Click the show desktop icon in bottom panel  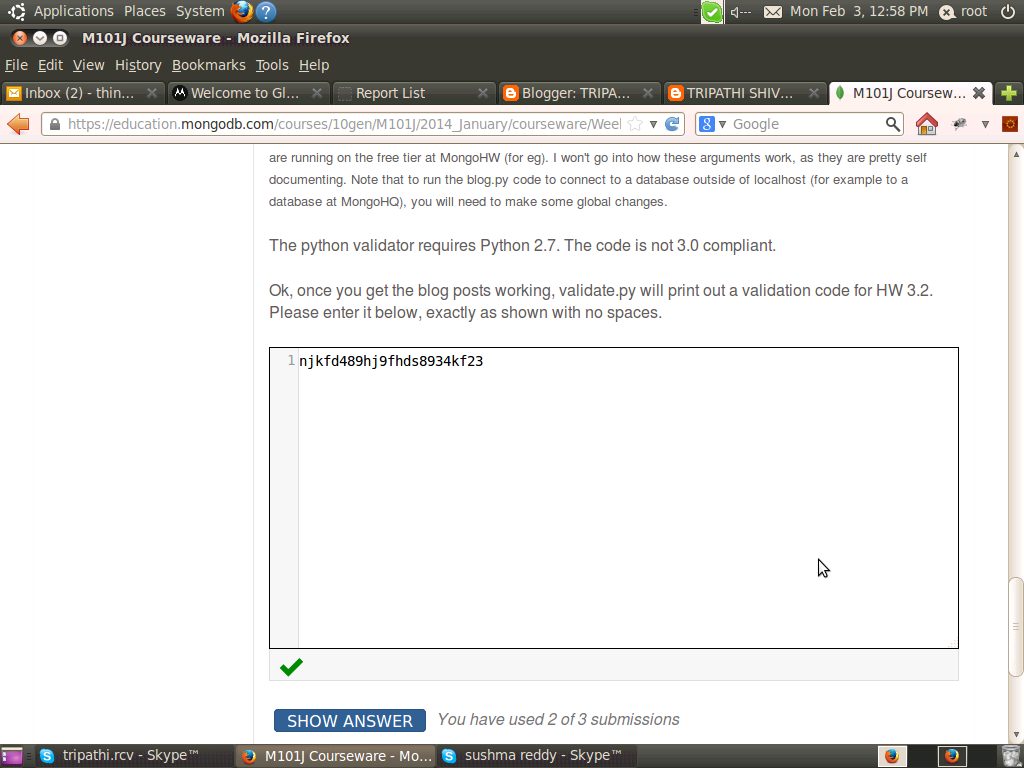[x=12, y=756]
